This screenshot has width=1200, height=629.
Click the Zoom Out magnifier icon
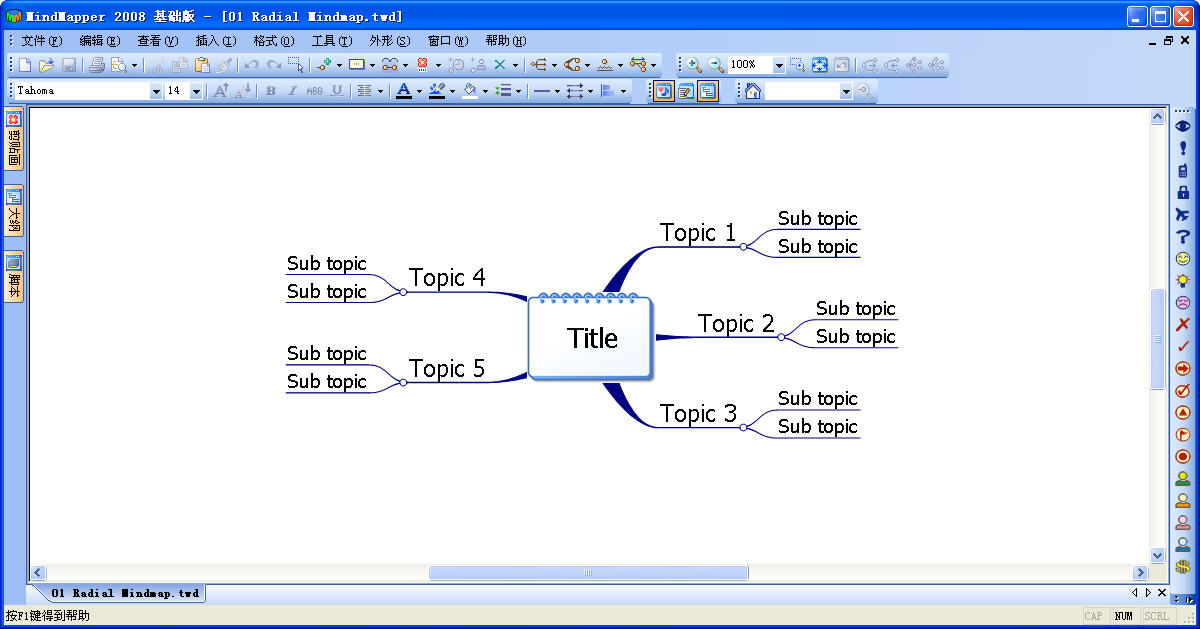pos(716,65)
